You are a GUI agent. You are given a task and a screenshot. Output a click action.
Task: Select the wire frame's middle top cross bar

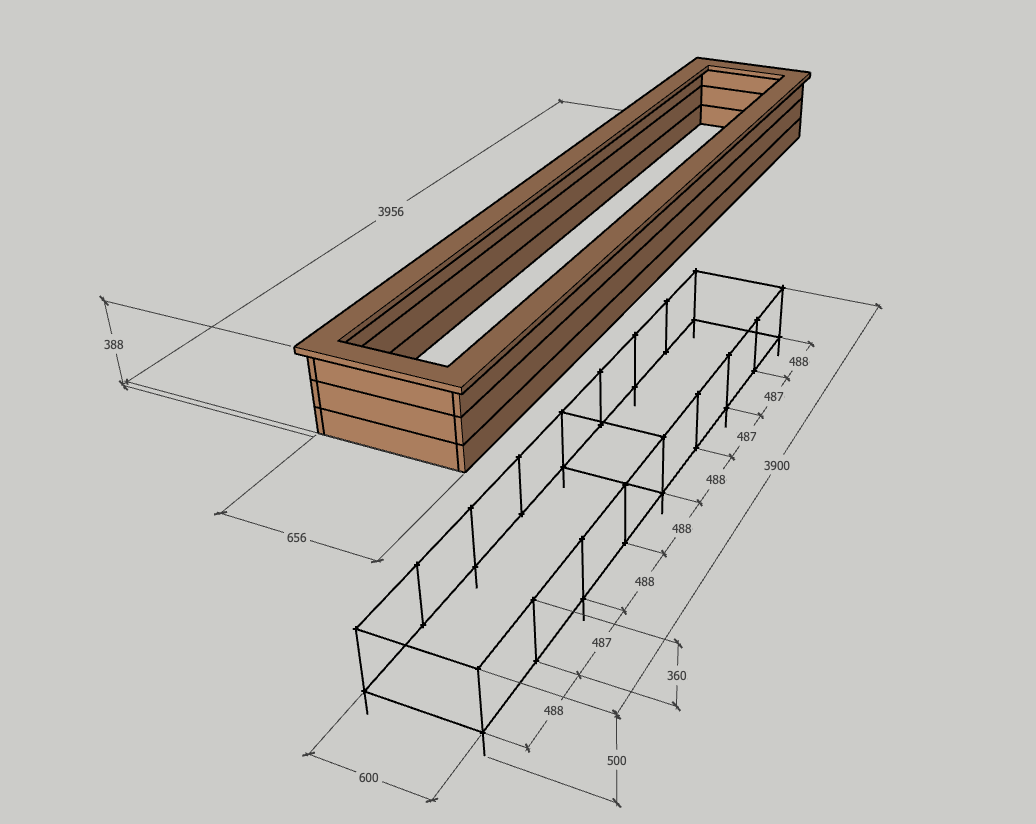point(612,423)
